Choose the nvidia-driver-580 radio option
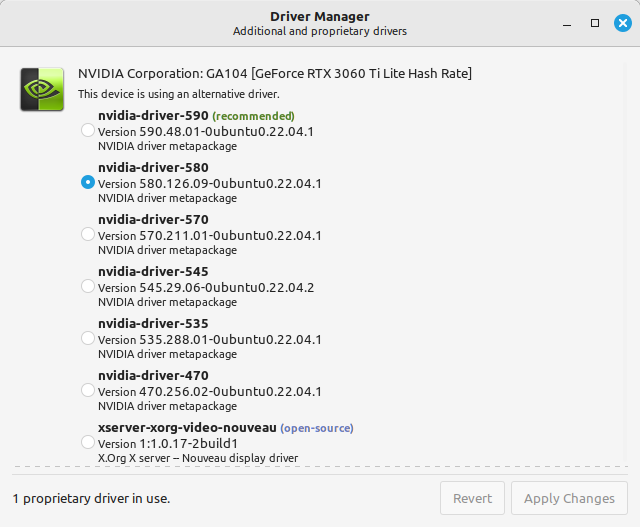Viewport: 640px width, 527px height. click(x=88, y=182)
